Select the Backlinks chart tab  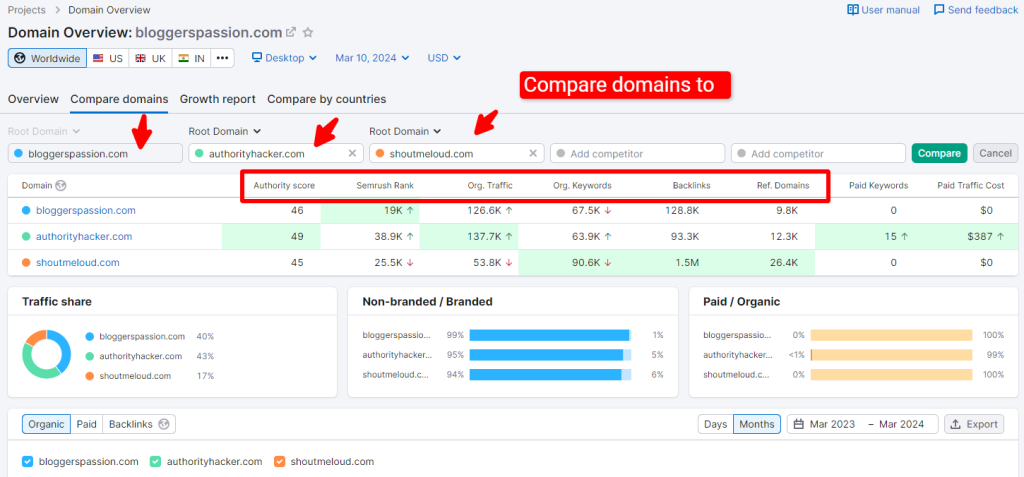pos(138,424)
